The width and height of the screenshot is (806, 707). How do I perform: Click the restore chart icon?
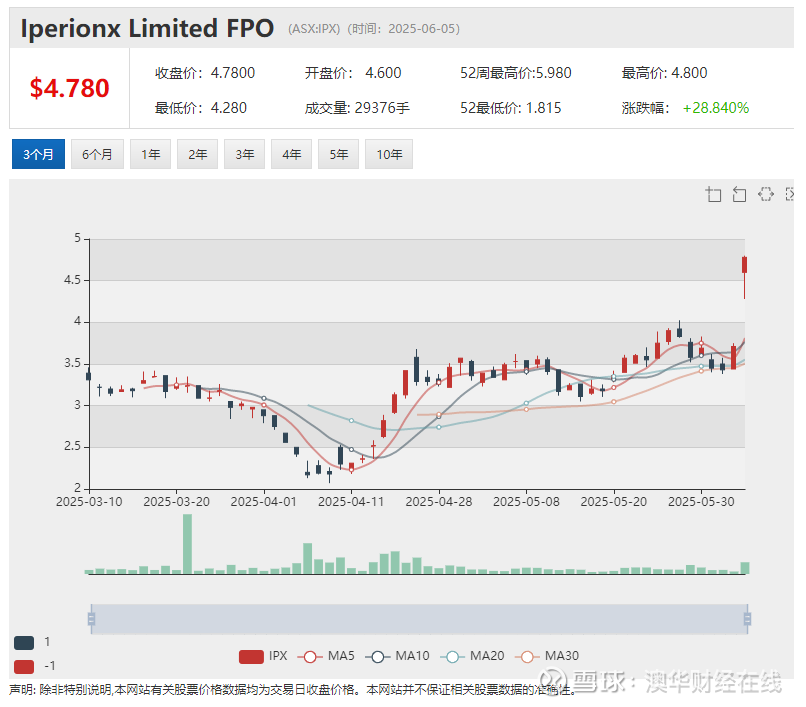click(765, 194)
